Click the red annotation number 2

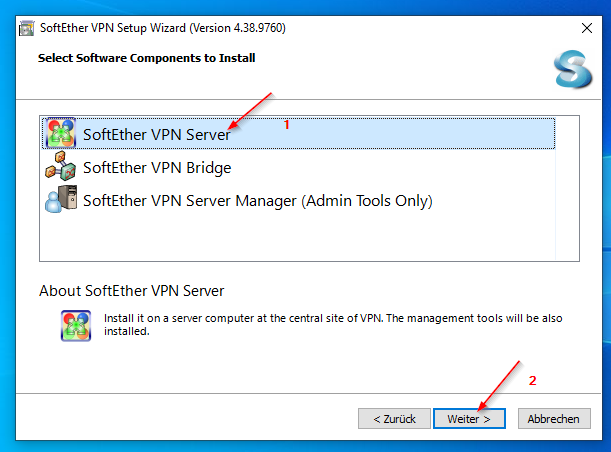(x=532, y=380)
